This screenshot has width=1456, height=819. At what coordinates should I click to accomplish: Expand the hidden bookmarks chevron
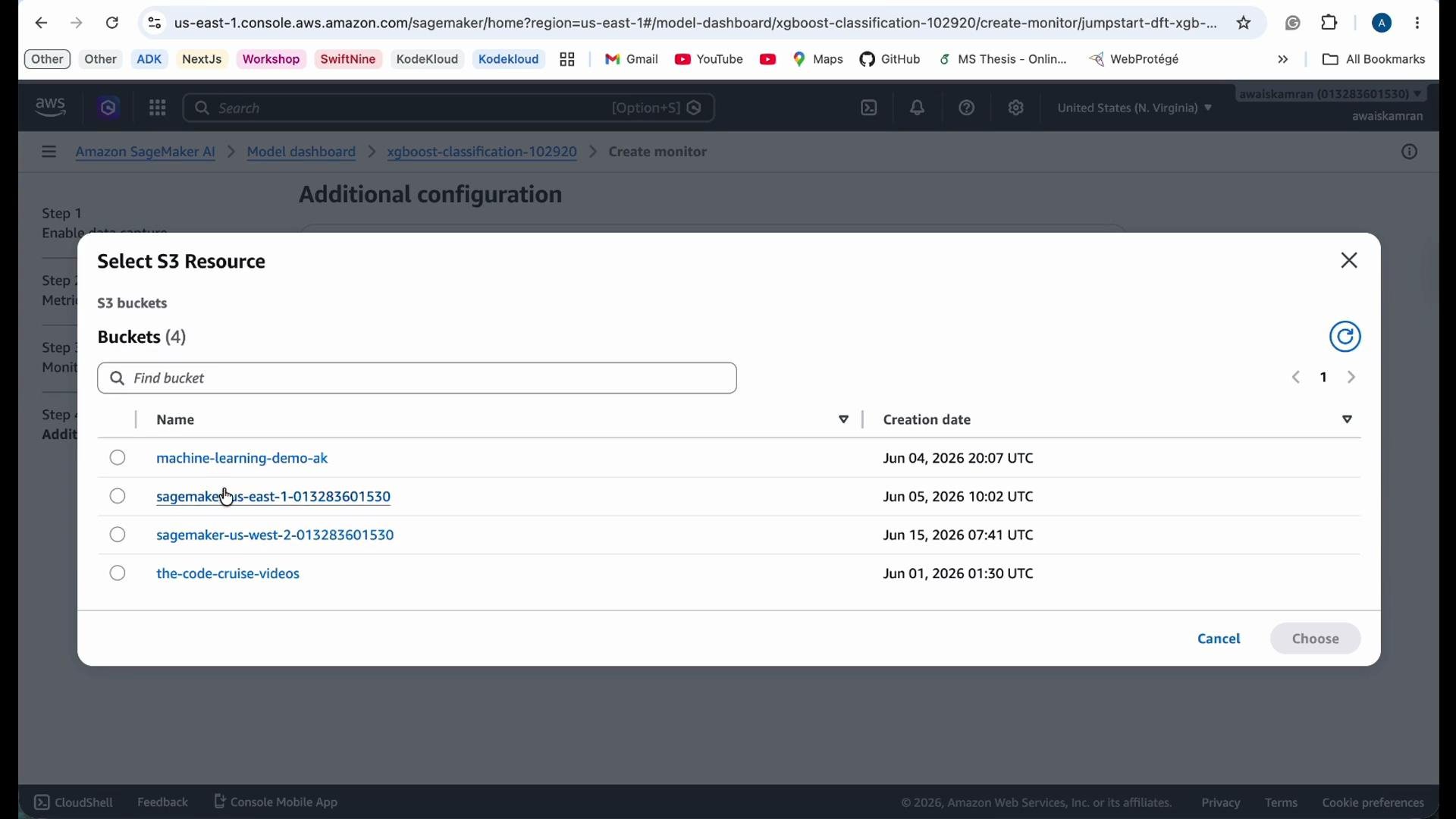(1283, 60)
